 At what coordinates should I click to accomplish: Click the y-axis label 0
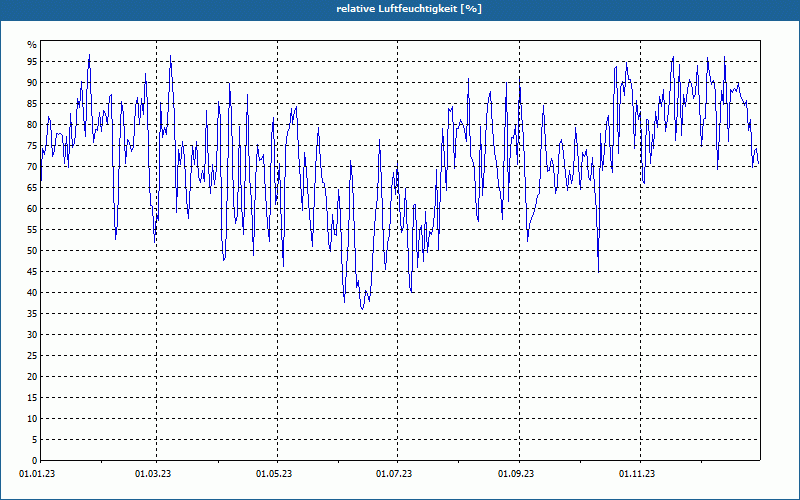34,461
